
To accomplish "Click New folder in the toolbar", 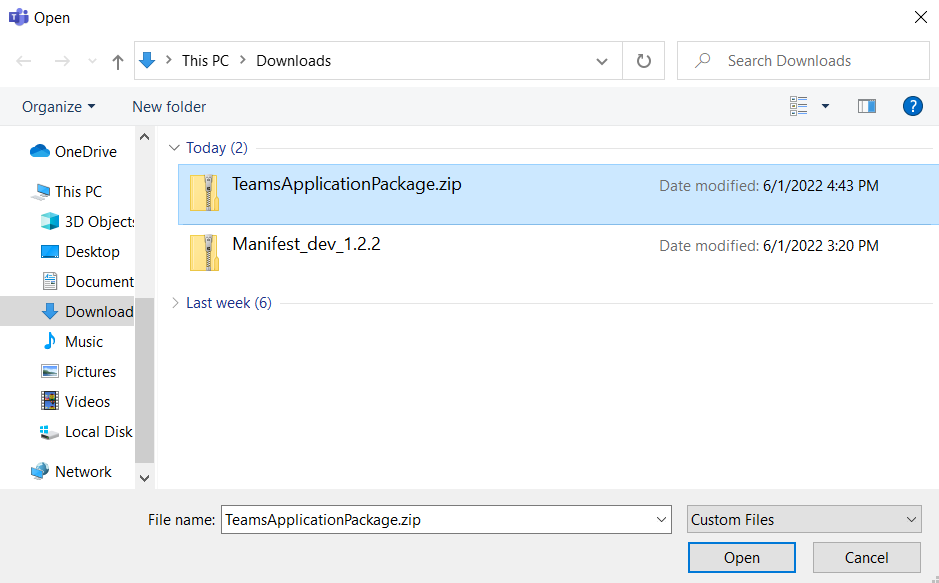I will [x=169, y=106].
